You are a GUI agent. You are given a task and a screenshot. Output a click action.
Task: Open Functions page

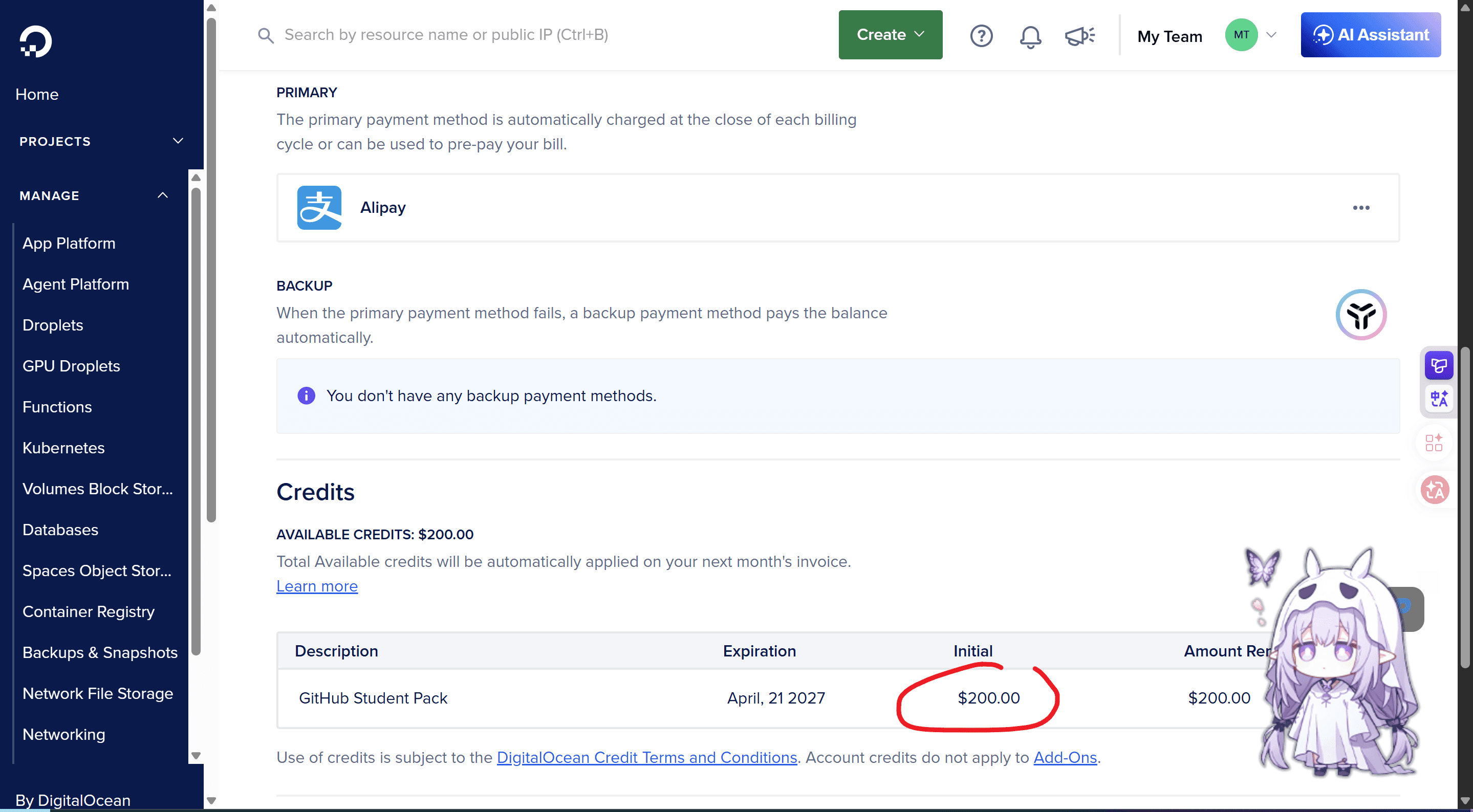tap(57, 407)
